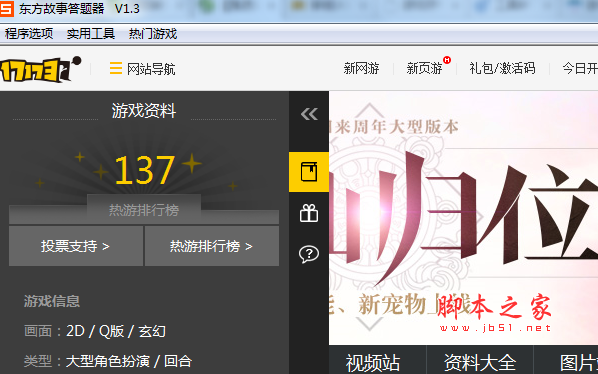Screen dimensions: 598x374
Task: Click the 热游排行榜 > button
Action: click(212, 246)
